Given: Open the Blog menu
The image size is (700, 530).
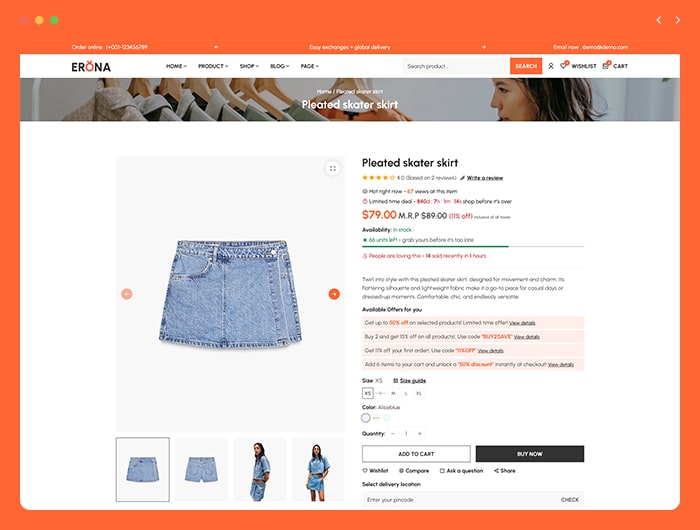Looking at the screenshot, I should (279, 66).
